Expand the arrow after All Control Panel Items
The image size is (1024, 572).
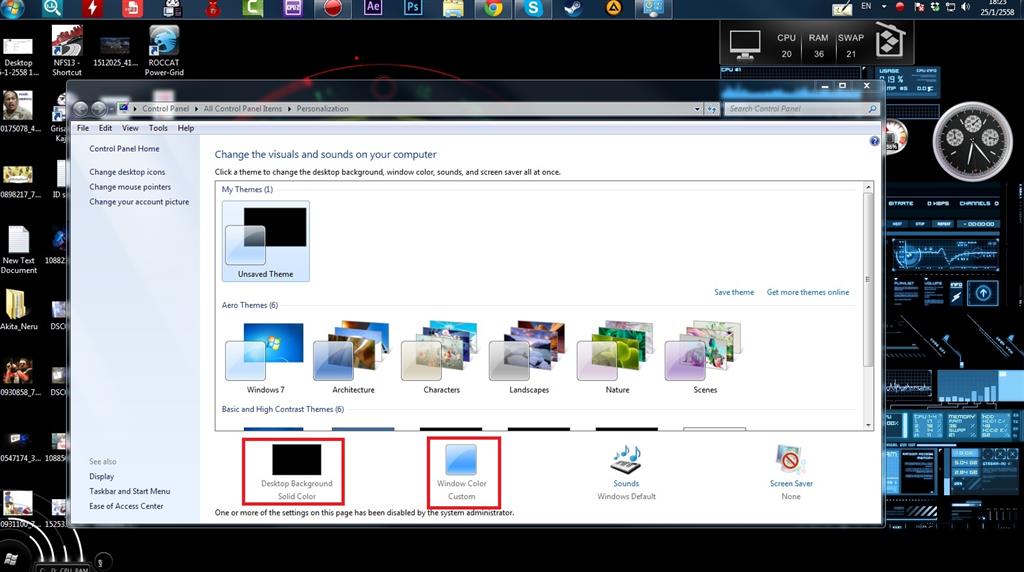[x=289, y=109]
